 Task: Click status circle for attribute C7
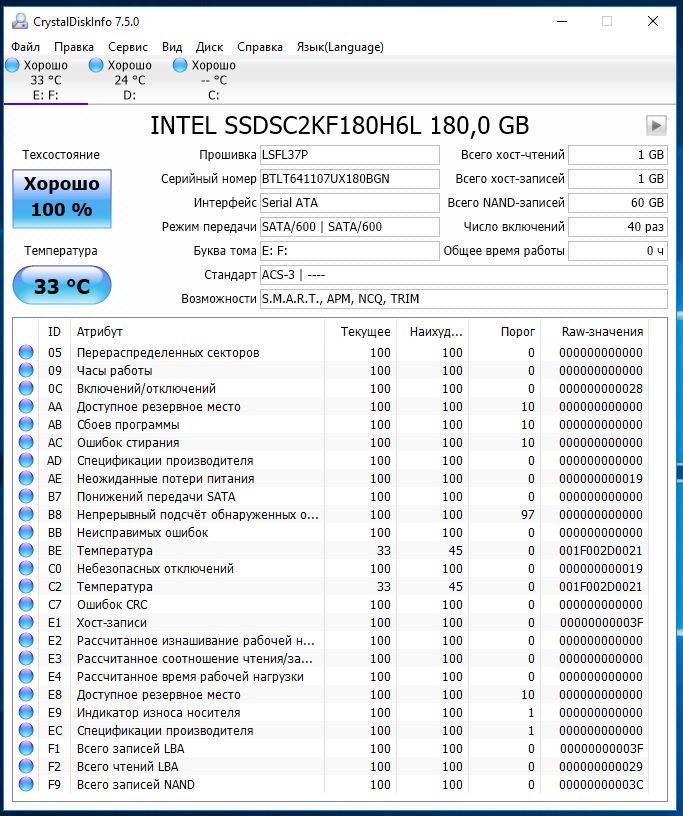pos(26,604)
